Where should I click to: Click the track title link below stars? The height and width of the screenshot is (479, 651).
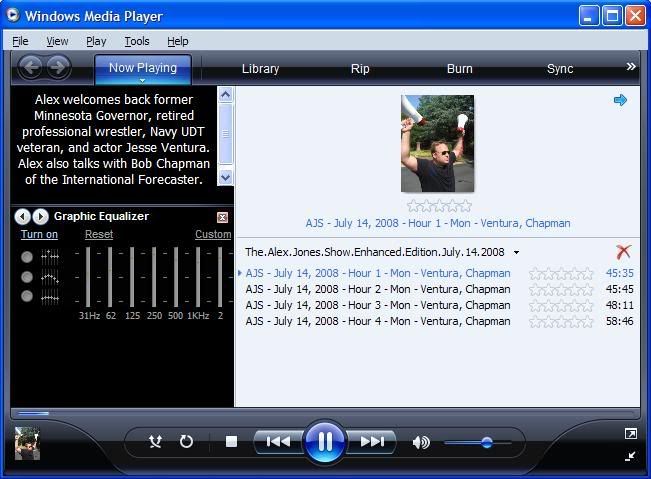[x=438, y=223]
